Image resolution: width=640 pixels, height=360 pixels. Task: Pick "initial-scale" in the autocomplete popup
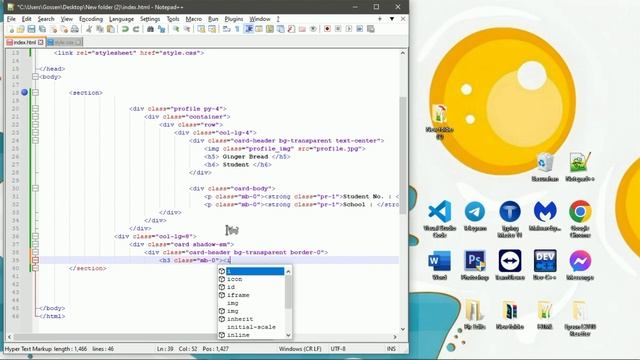click(251, 327)
